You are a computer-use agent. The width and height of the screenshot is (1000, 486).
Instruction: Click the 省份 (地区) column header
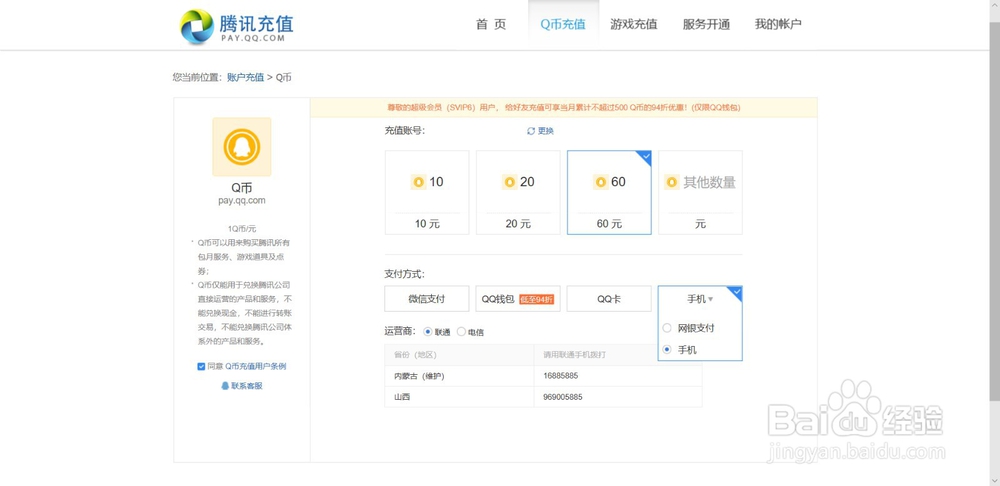[x=459, y=355]
